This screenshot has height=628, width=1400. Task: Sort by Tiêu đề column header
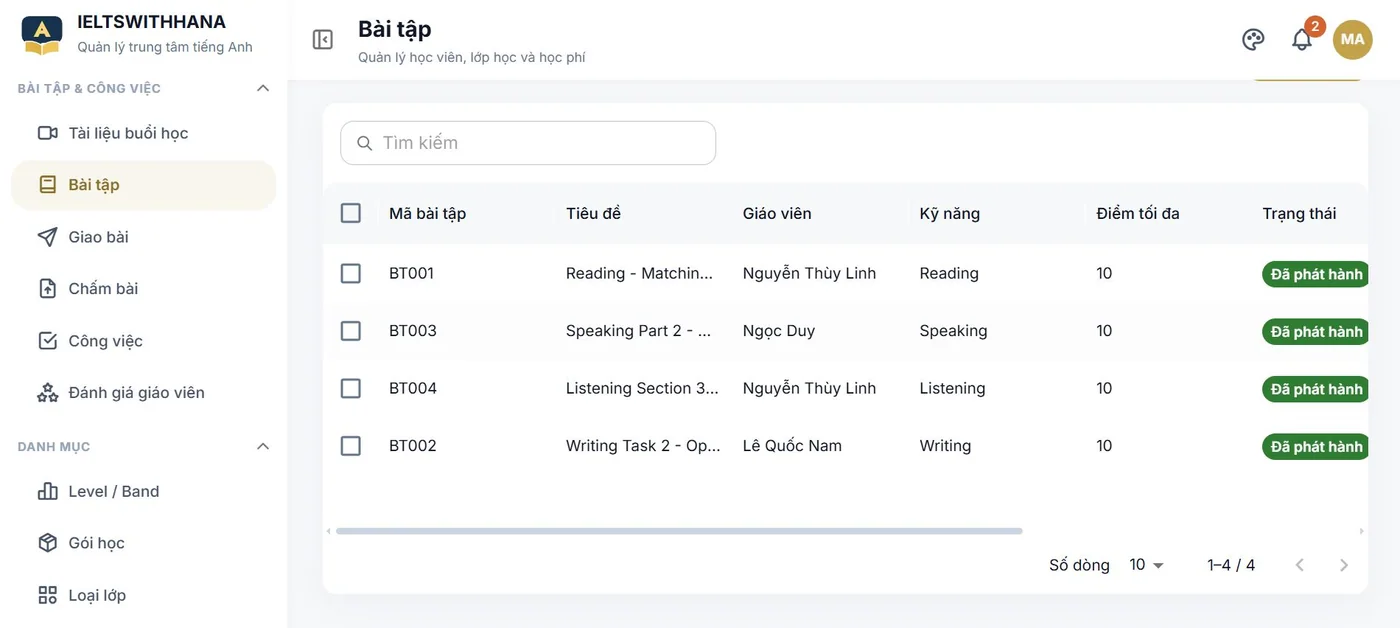click(x=593, y=213)
